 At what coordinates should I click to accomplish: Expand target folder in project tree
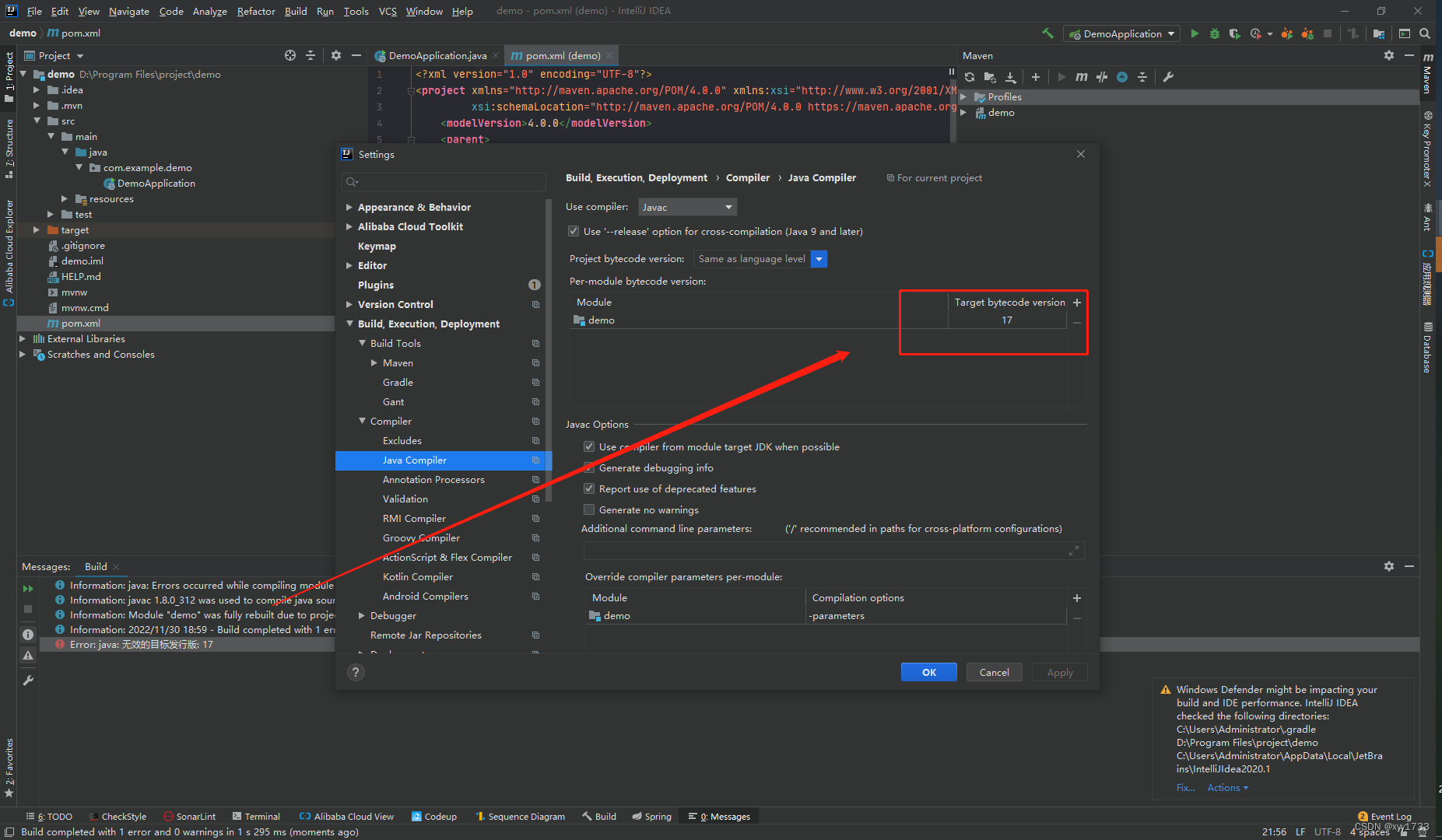coord(36,229)
